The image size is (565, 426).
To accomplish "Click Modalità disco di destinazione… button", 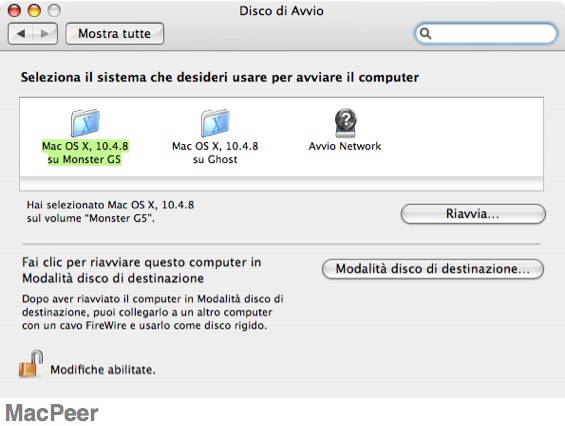I will (x=433, y=269).
